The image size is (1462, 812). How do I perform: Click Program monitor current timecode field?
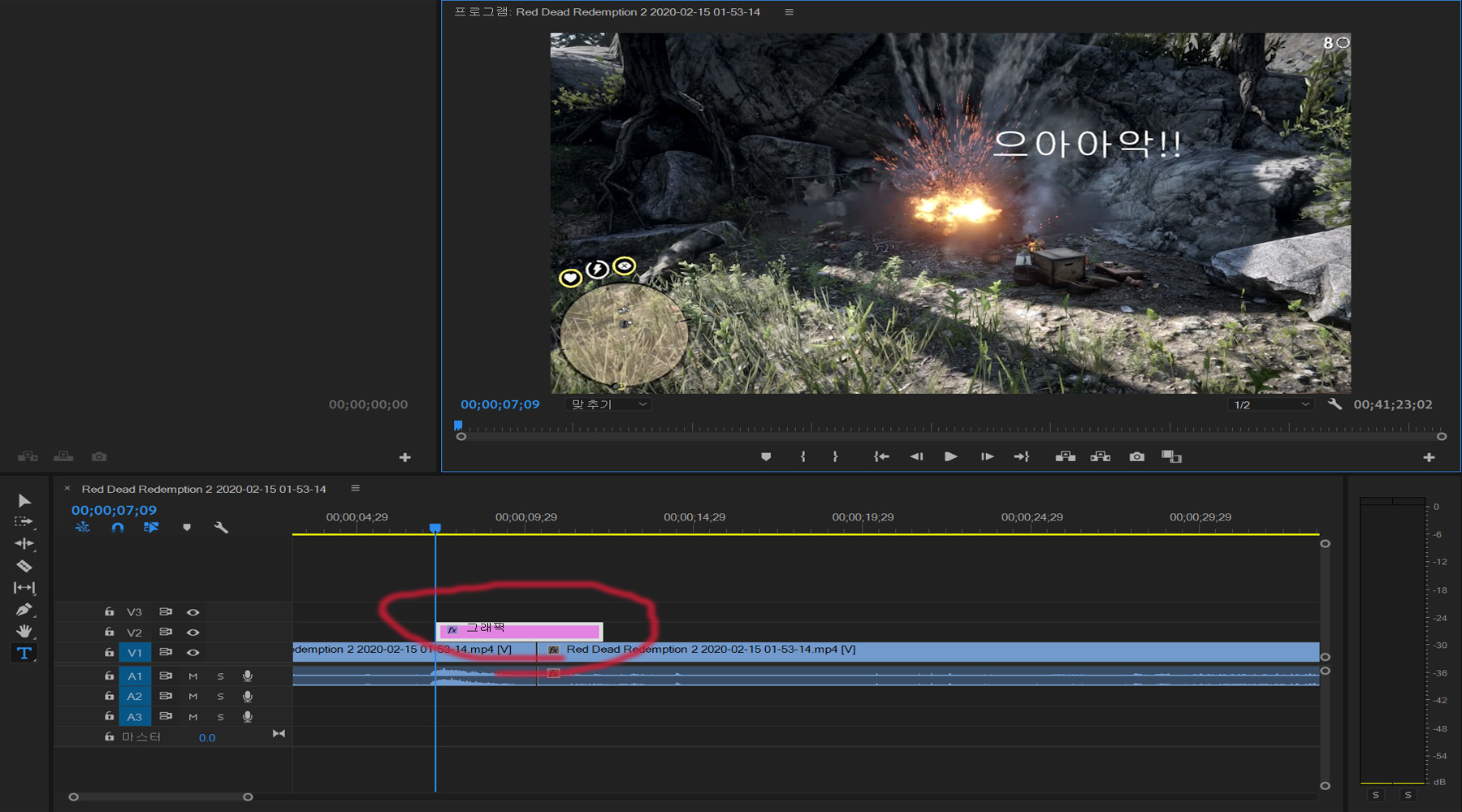coord(500,404)
